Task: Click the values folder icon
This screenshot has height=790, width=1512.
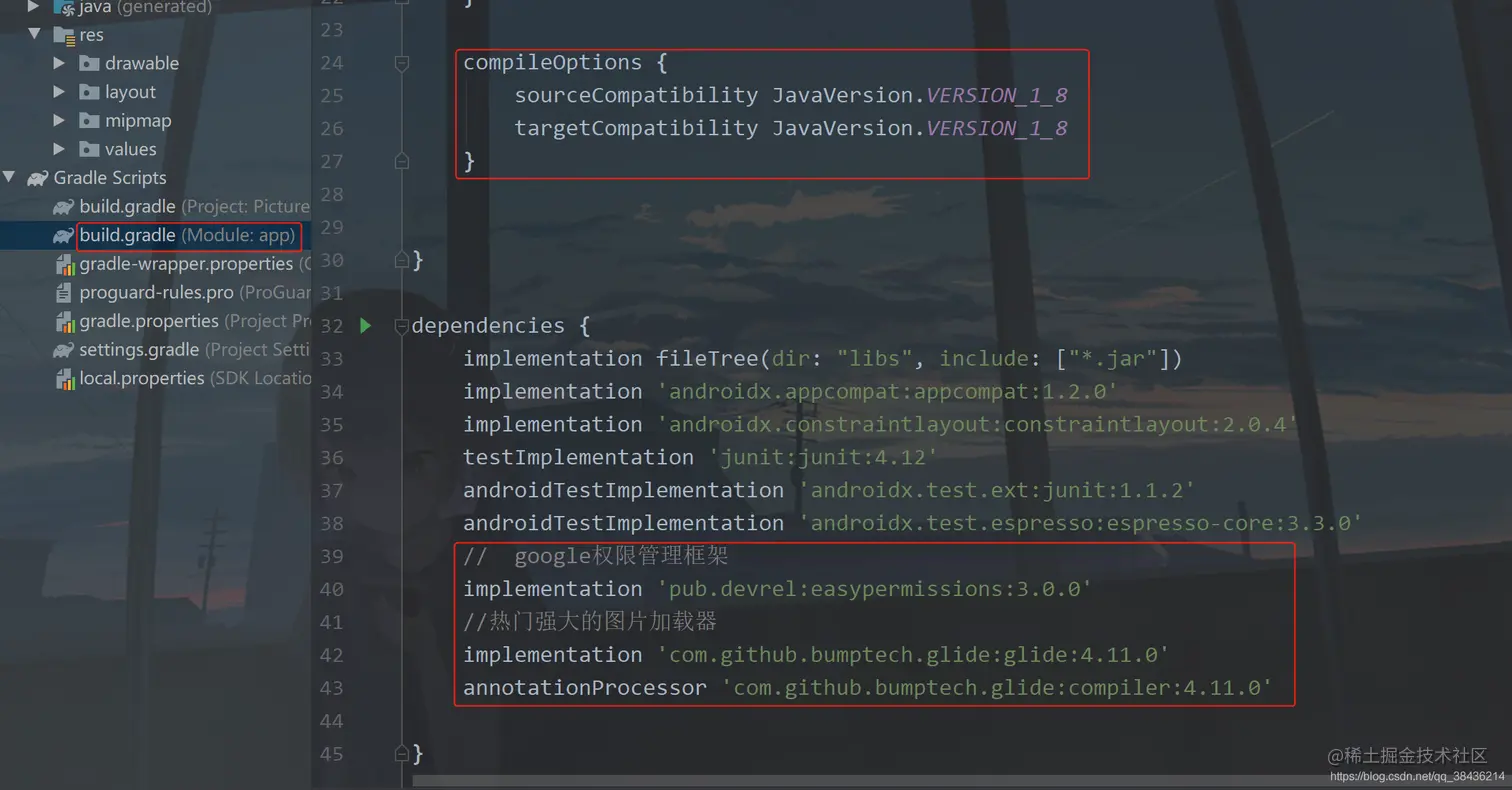Action: pos(89,149)
